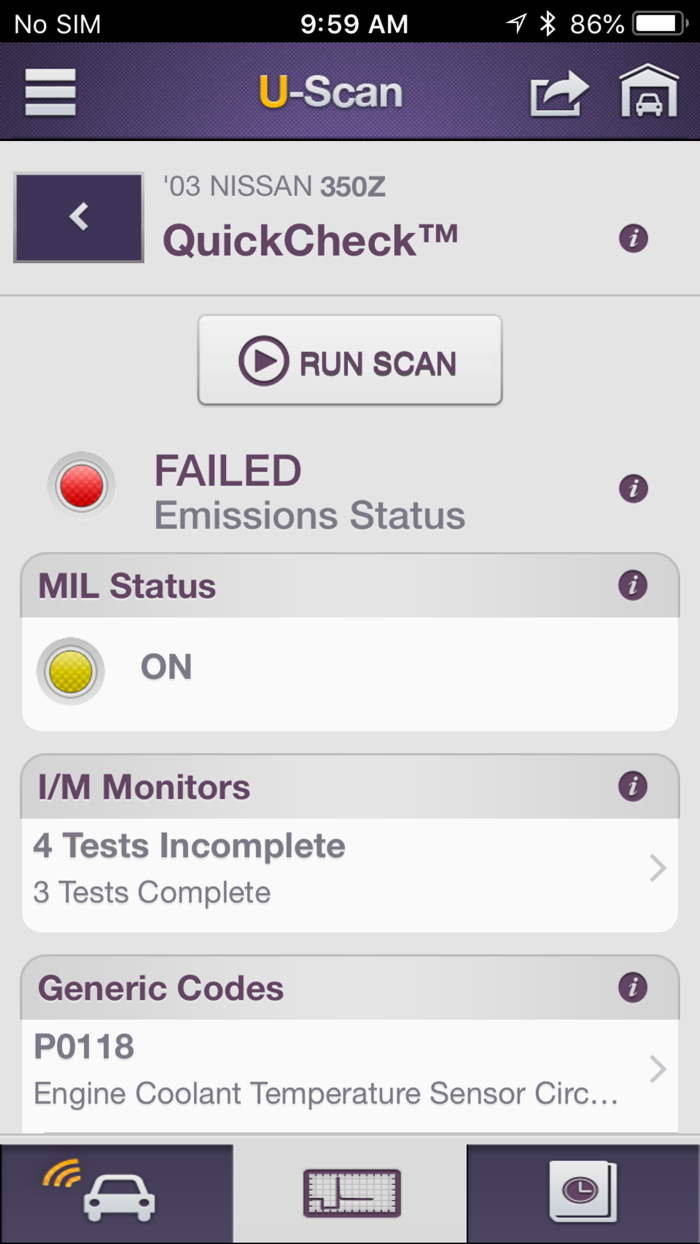Open the garage vehicle selector icon
700x1244 pixels.
(x=649, y=91)
